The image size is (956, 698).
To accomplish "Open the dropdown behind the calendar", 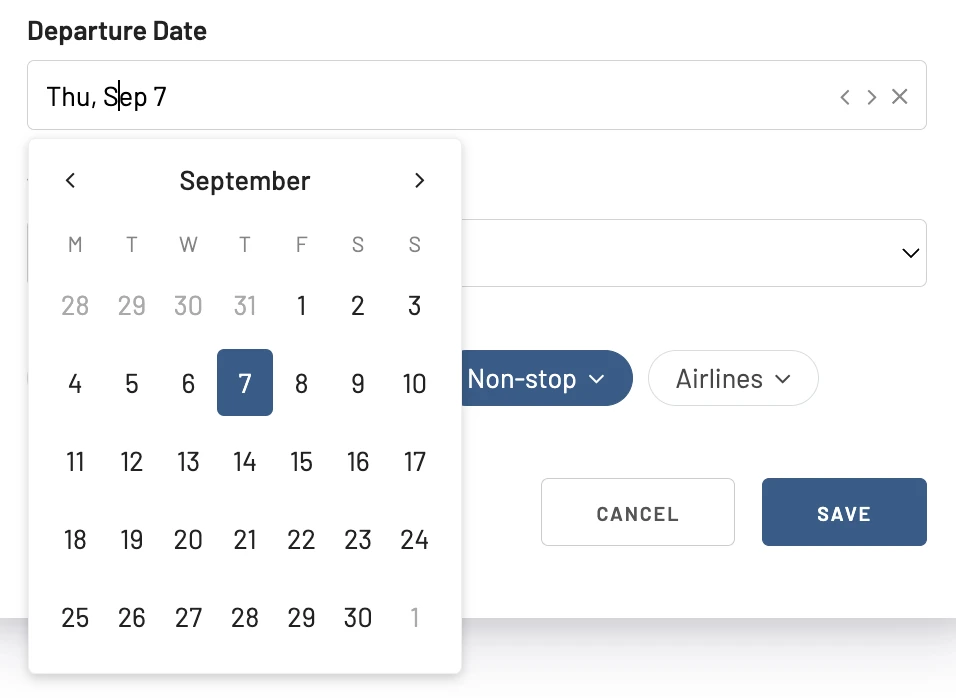I will pyautogui.click(x=694, y=253).
